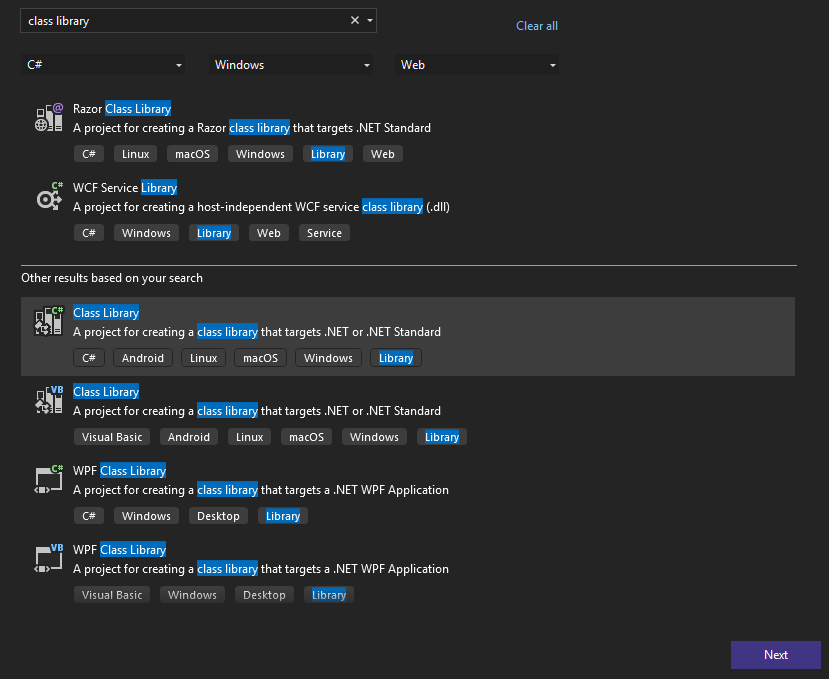This screenshot has width=829, height=679.
Task: Click the Razor Class Library template icon
Action: 49,117
